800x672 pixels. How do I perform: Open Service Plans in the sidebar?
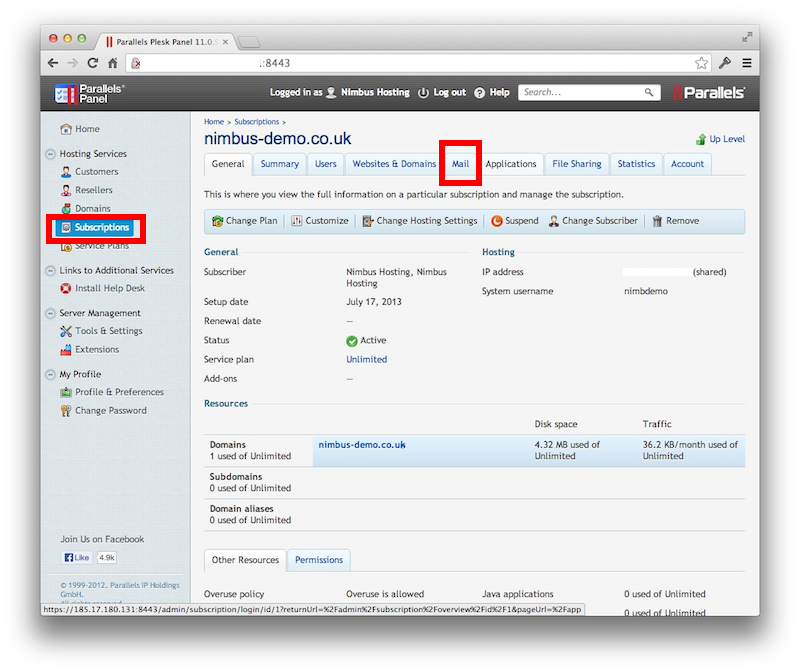95,246
